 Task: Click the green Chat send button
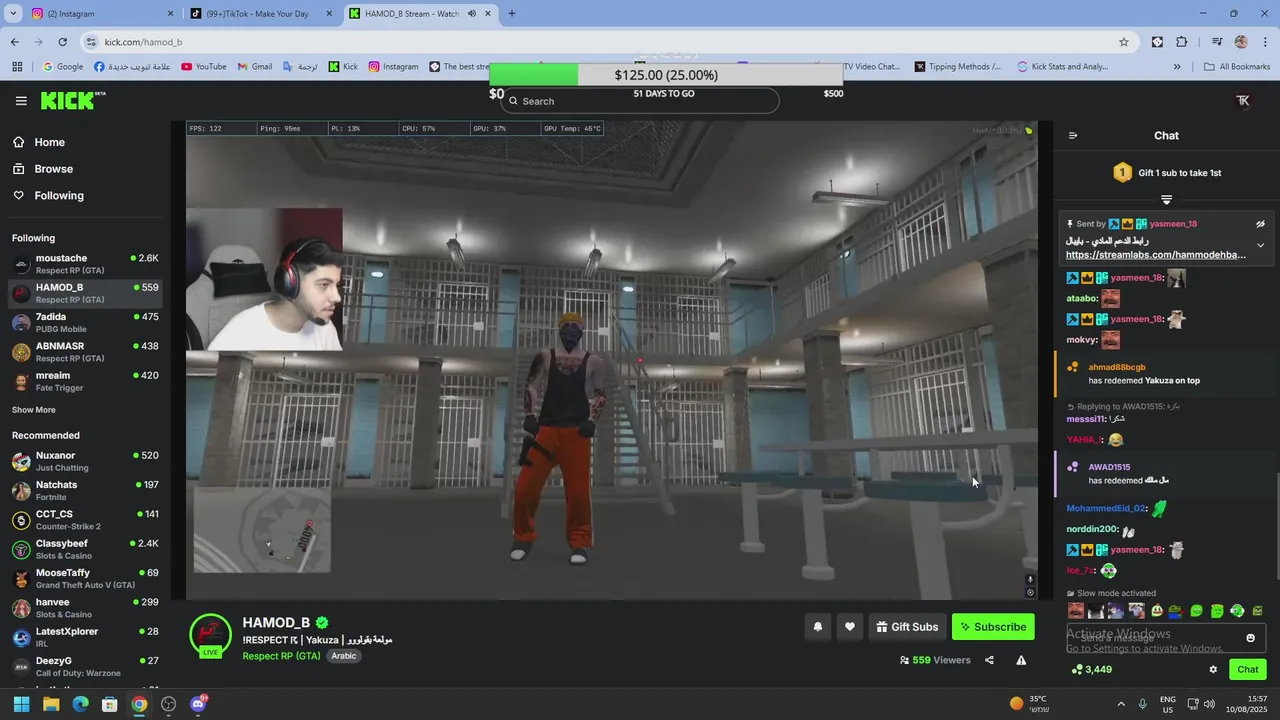[1248, 670]
